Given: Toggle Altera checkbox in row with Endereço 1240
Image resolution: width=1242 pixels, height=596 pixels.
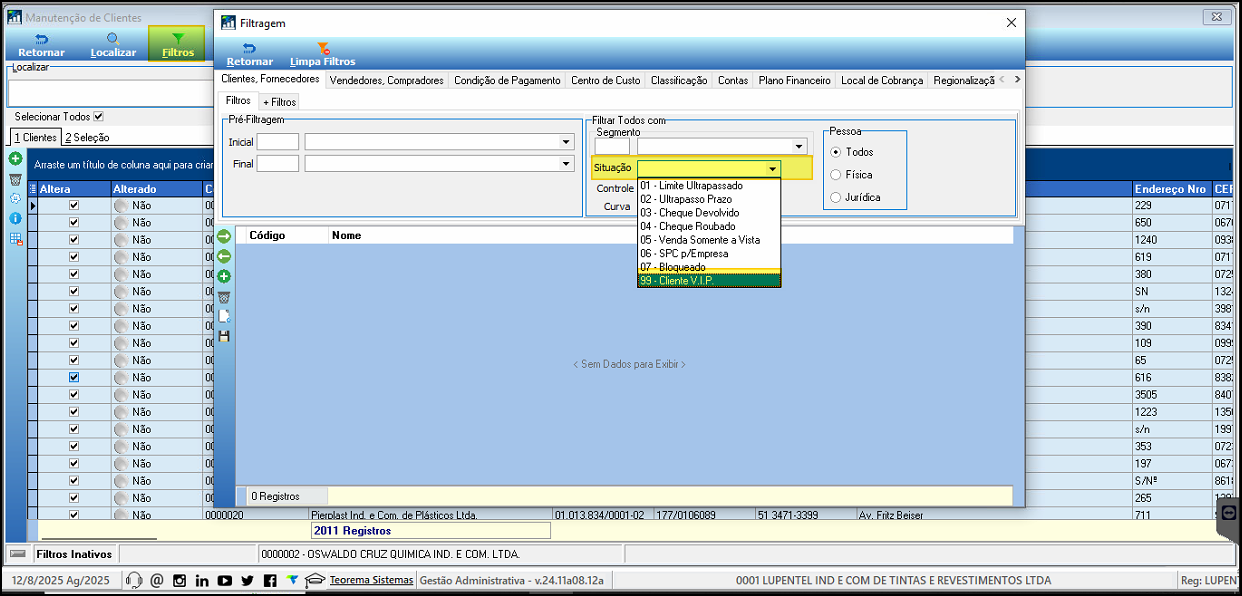Looking at the screenshot, I should (74, 240).
